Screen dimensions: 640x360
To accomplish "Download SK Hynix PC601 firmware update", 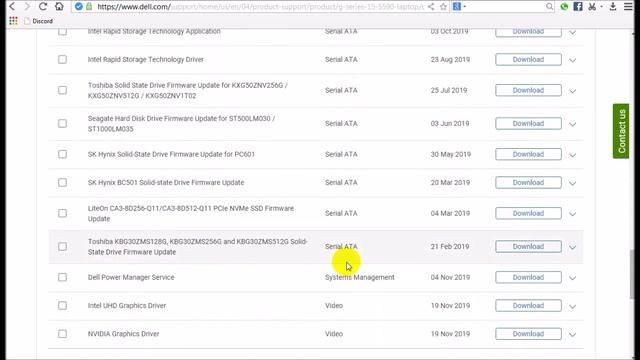I will (528, 154).
